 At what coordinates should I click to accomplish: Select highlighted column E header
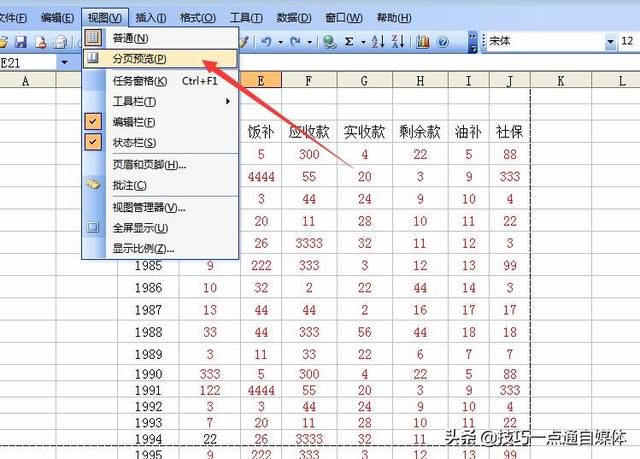[x=260, y=80]
